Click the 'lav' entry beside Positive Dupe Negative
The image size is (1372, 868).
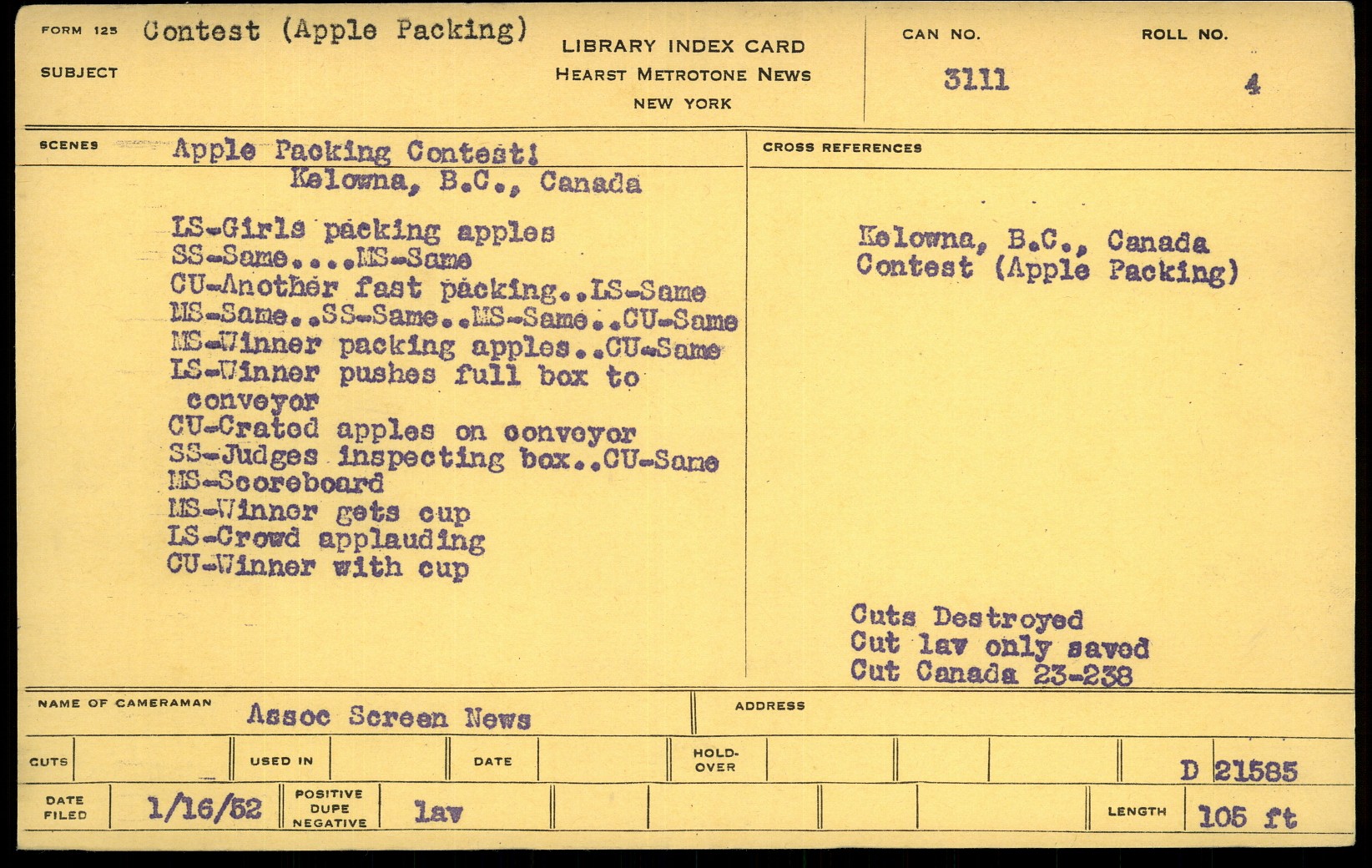click(438, 811)
